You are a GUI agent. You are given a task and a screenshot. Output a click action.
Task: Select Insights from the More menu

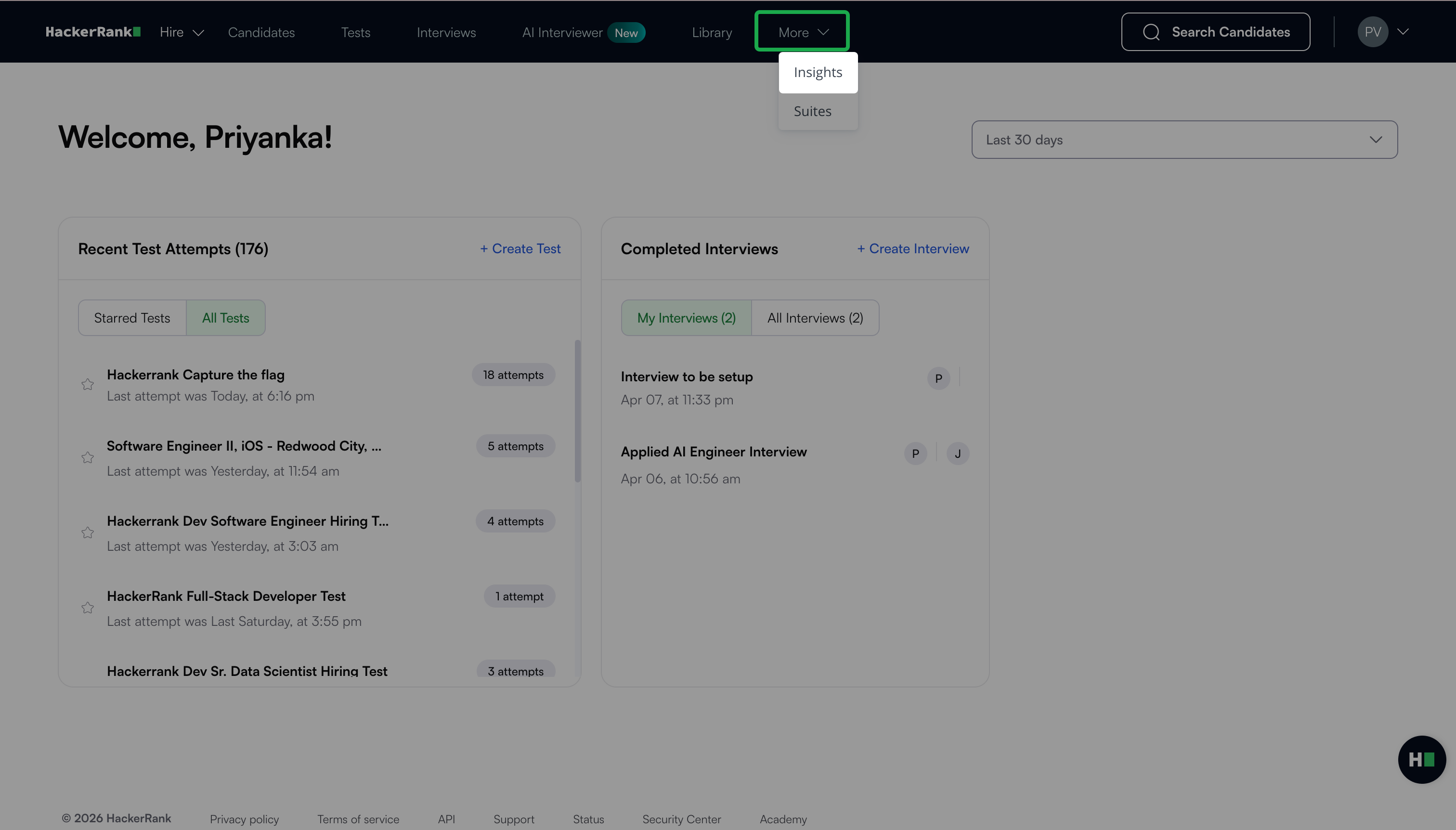click(x=818, y=72)
